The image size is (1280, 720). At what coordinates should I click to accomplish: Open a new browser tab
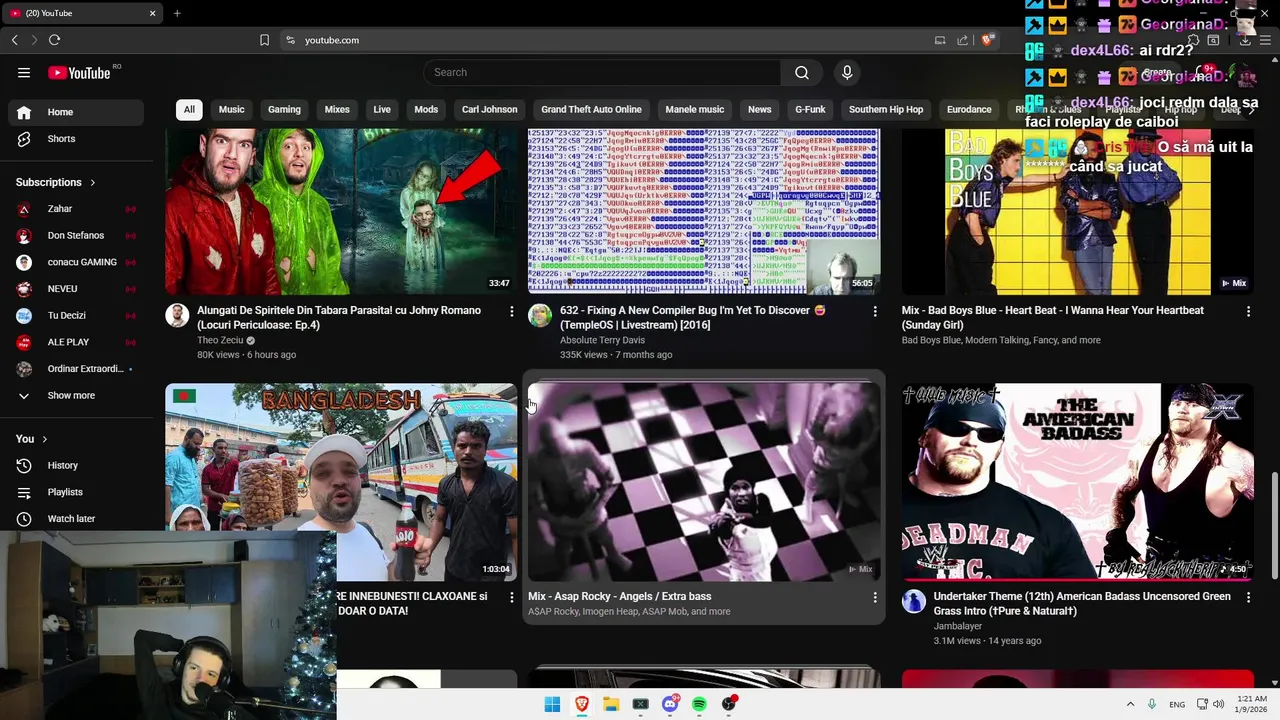(177, 13)
